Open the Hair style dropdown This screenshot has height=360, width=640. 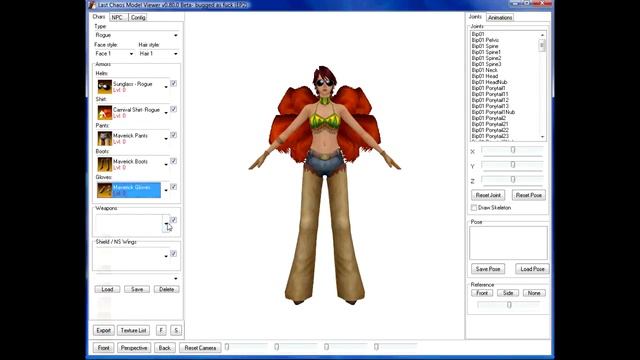point(158,53)
